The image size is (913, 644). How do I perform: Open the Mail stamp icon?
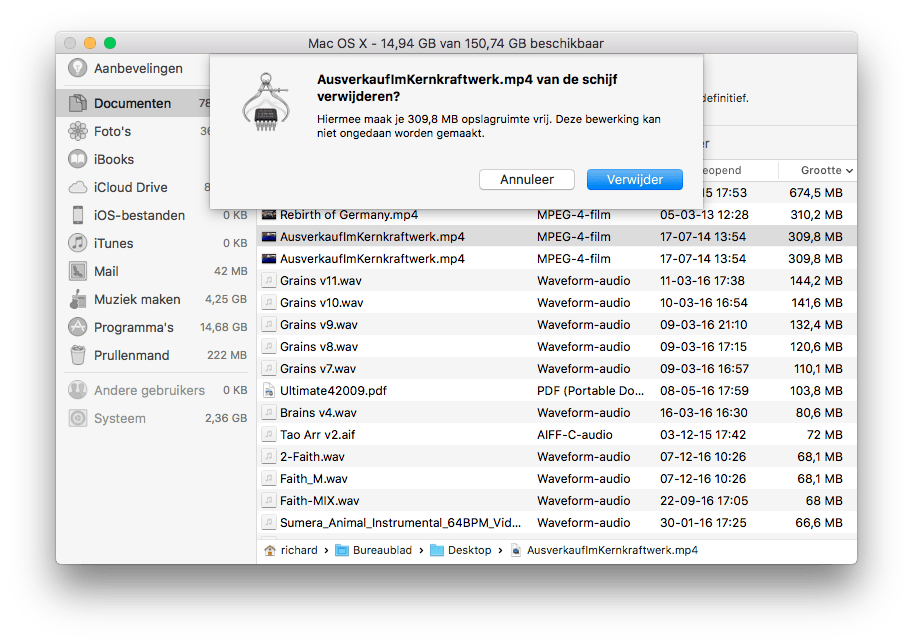[x=77, y=271]
